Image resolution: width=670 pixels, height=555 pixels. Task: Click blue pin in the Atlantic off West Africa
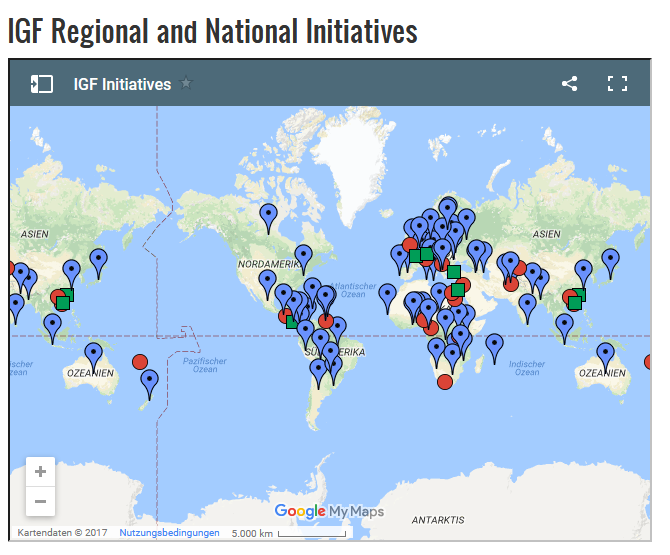(x=387, y=294)
